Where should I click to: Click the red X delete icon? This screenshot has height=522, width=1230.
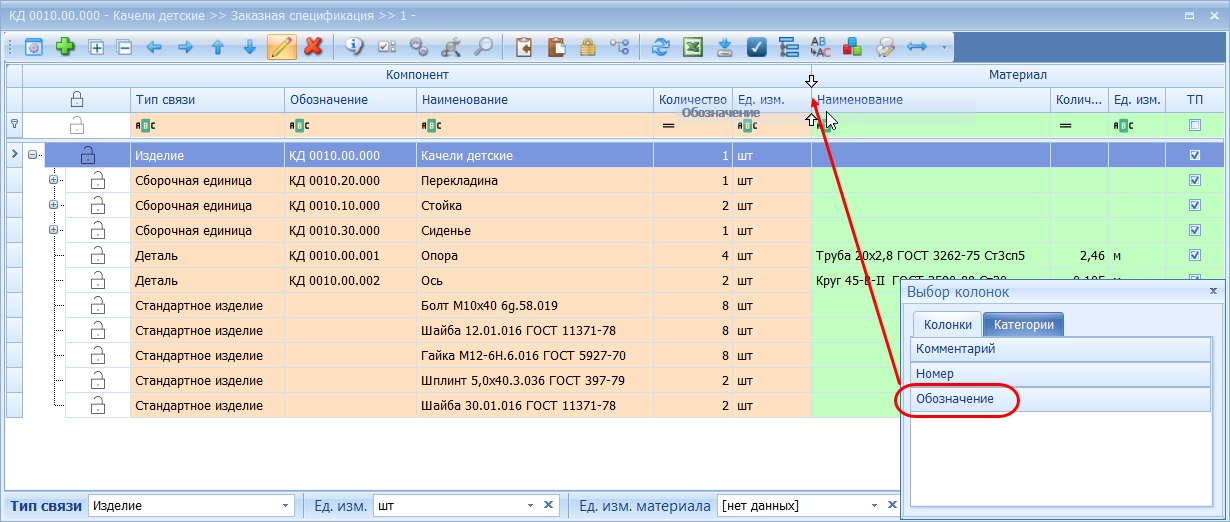coord(313,46)
